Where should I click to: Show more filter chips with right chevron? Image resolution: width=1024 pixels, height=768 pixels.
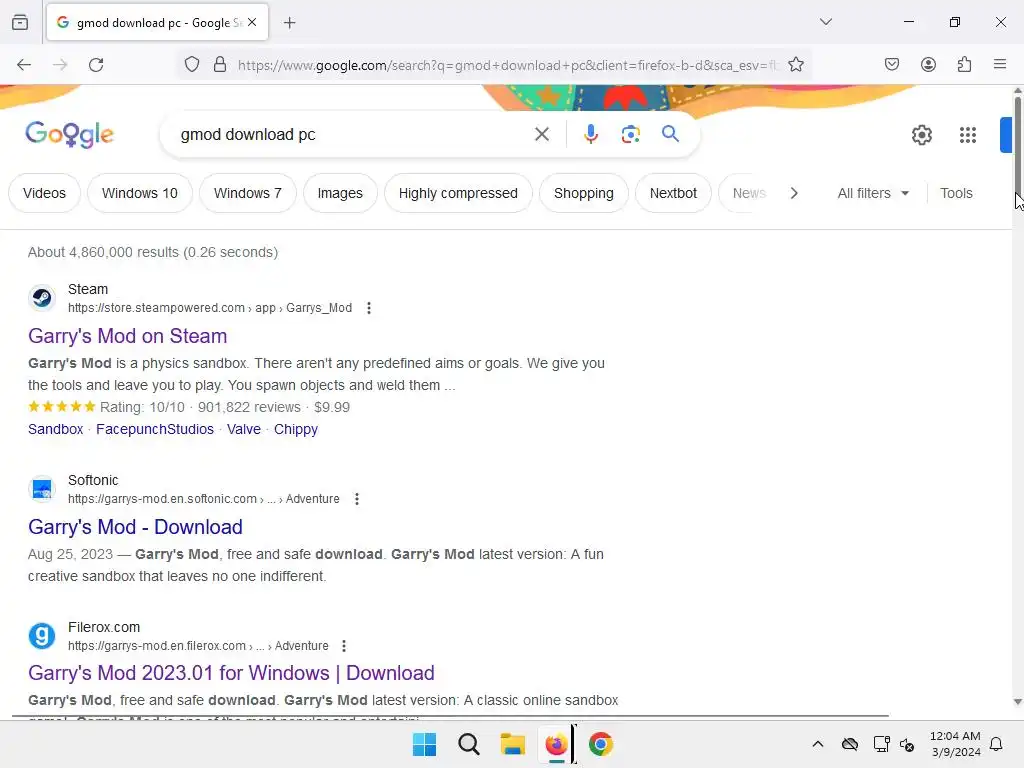click(793, 193)
